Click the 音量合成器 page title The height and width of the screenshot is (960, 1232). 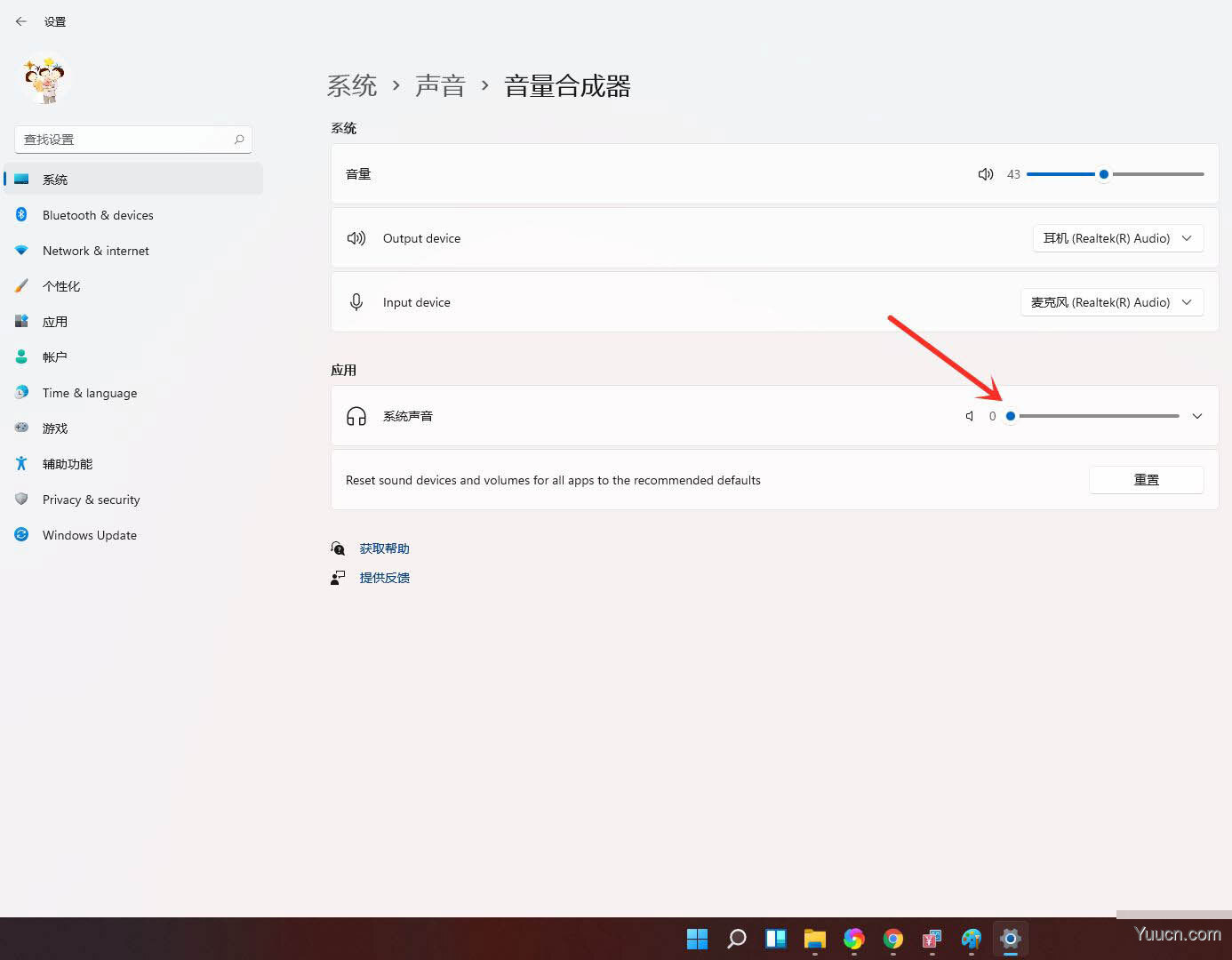[x=567, y=86]
